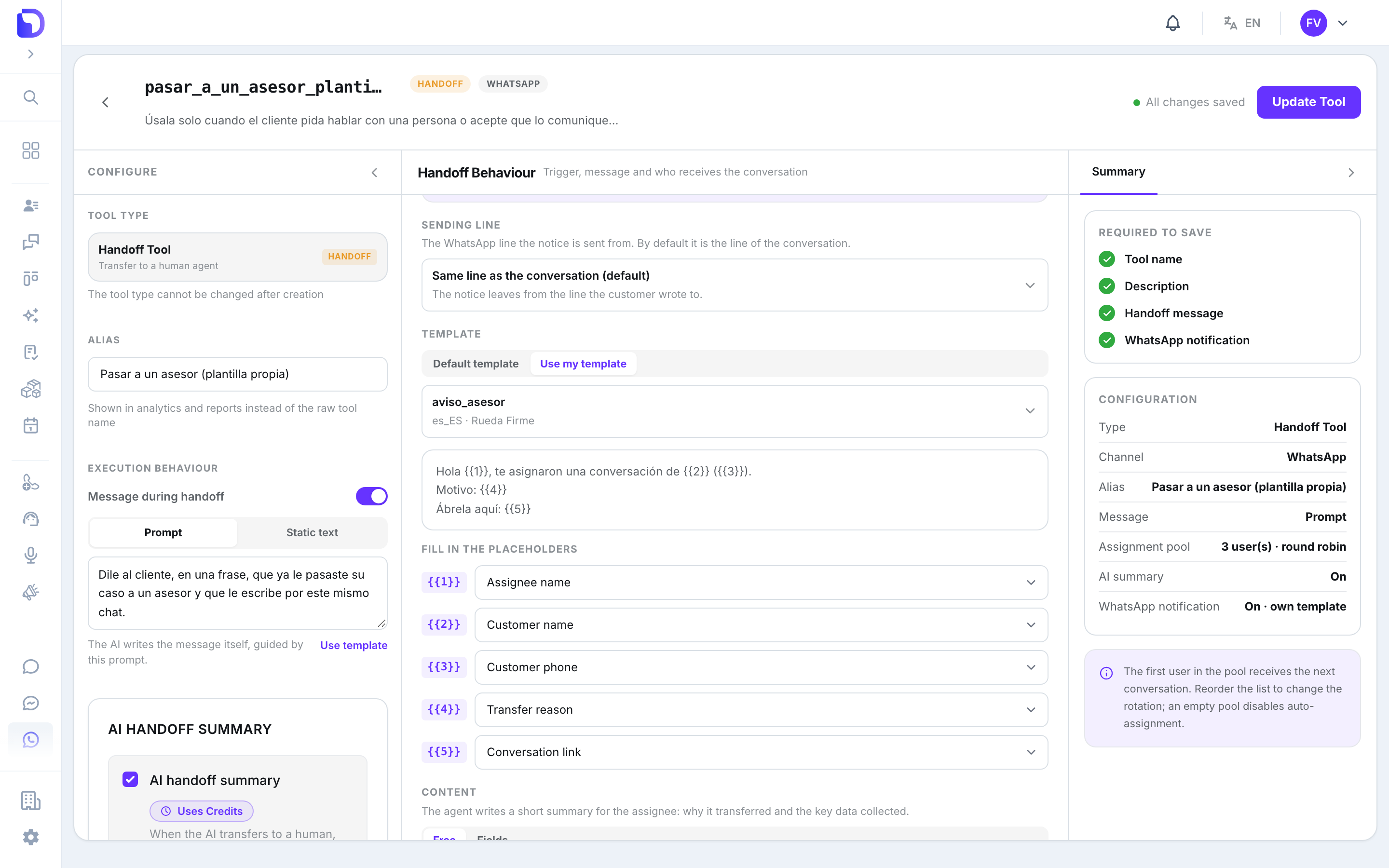Select Use my template option
The image size is (1389, 868).
[583, 364]
